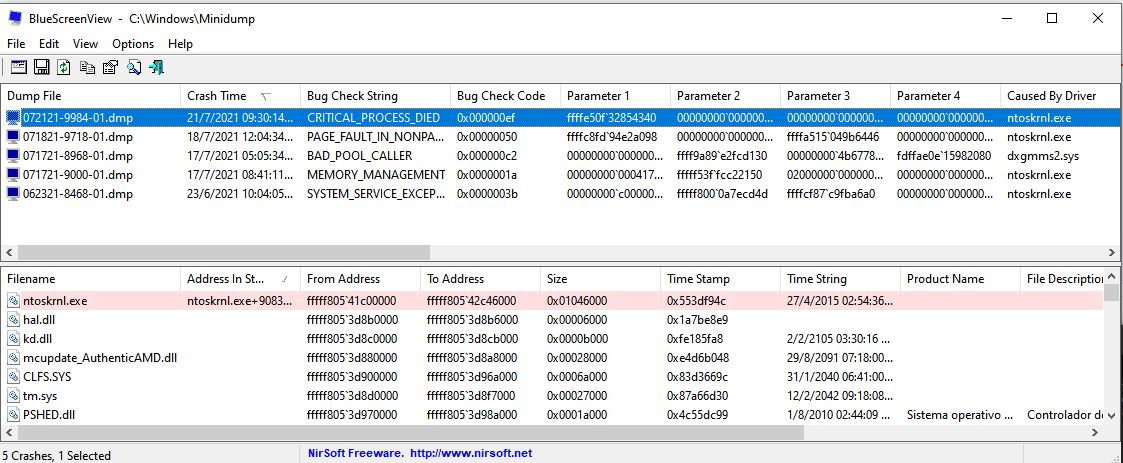Click the ntoskrnl.exe+9083... address cell
This screenshot has width=1123, height=463.
click(239, 301)
